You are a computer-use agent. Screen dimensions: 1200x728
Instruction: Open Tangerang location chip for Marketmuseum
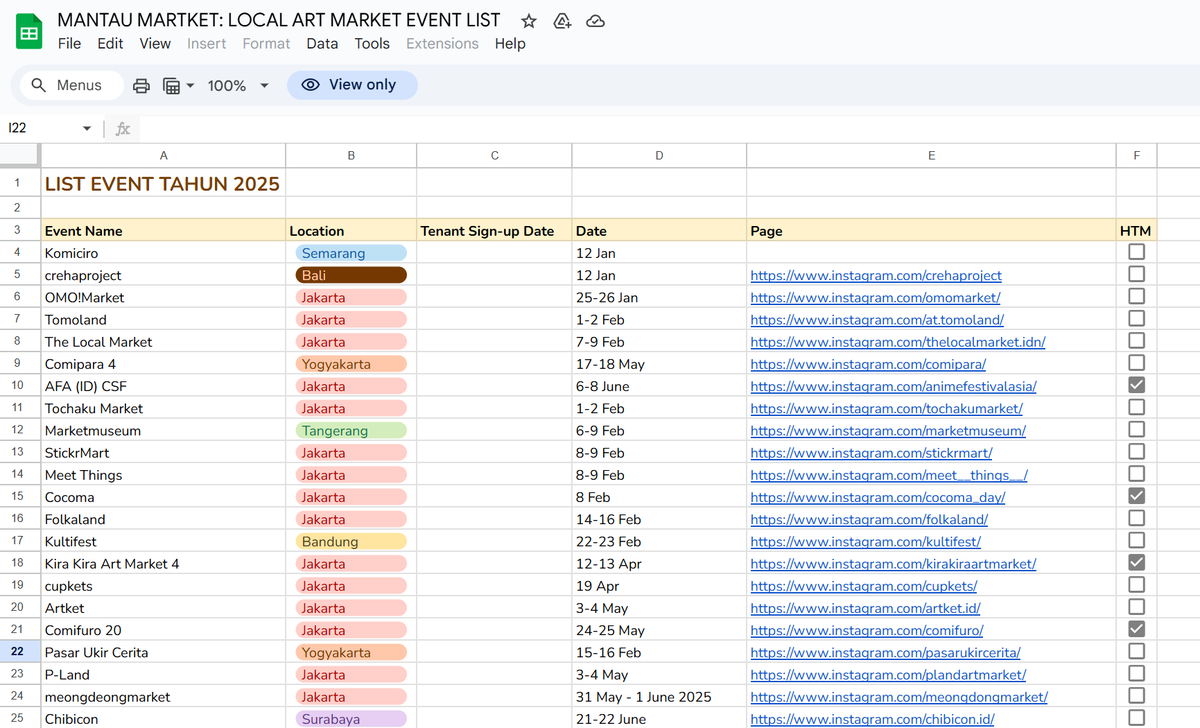click(x=351, y=431)
